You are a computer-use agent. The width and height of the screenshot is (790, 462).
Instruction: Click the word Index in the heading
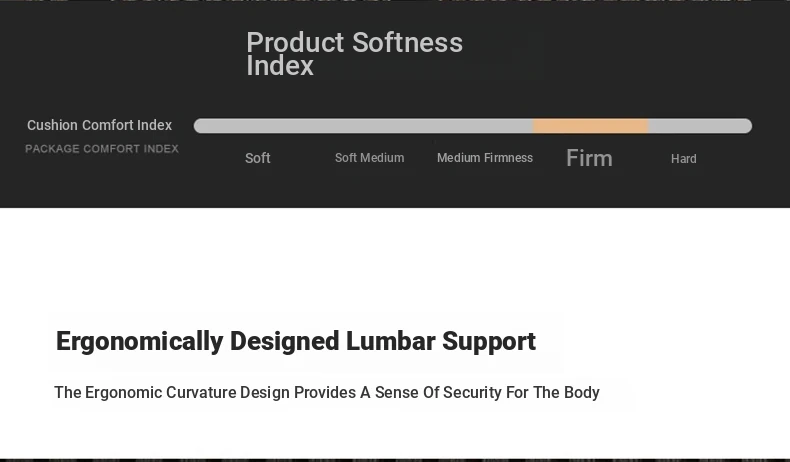coord(280,66)
